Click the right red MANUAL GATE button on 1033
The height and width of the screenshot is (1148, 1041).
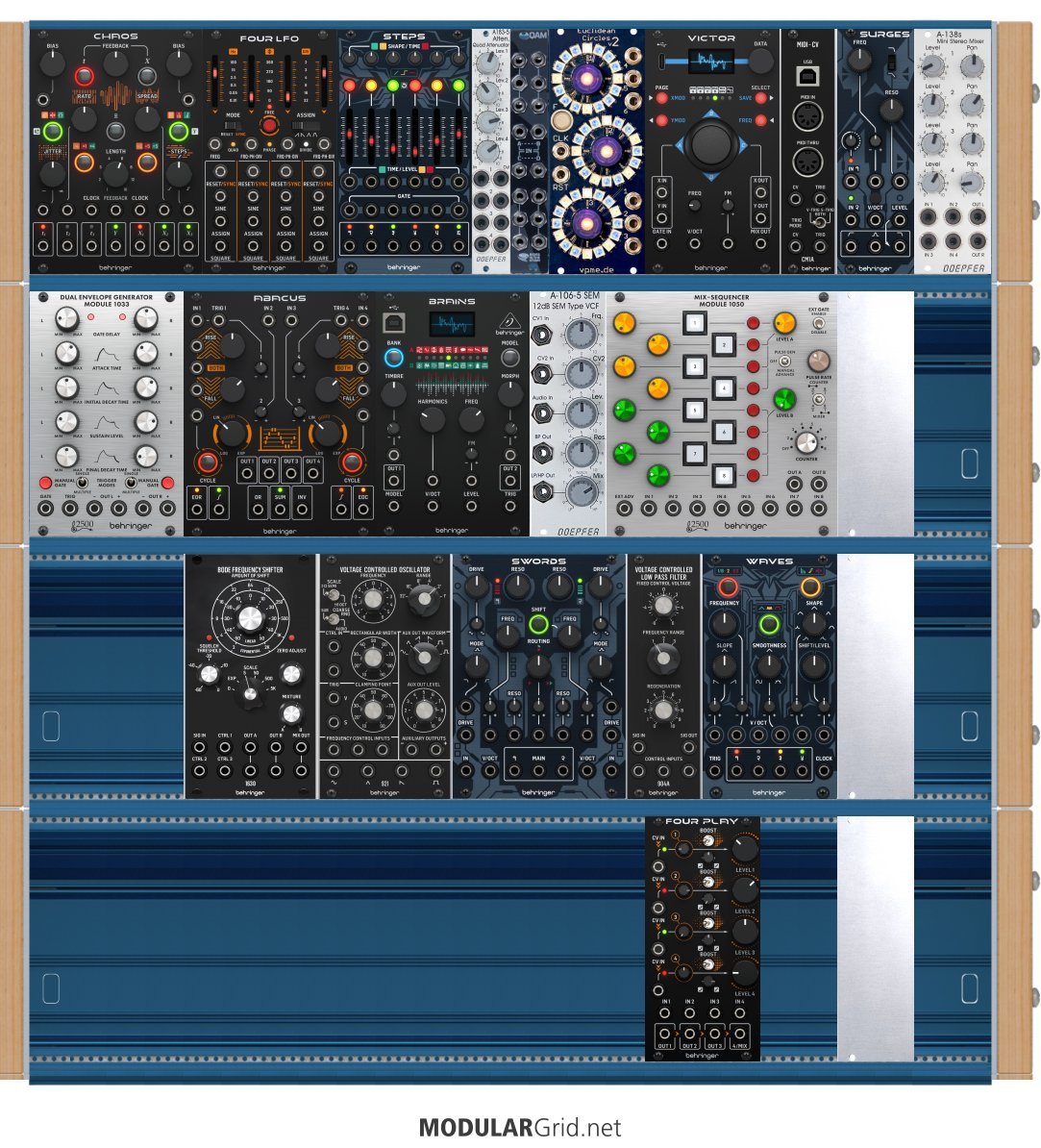coord(167,483)
